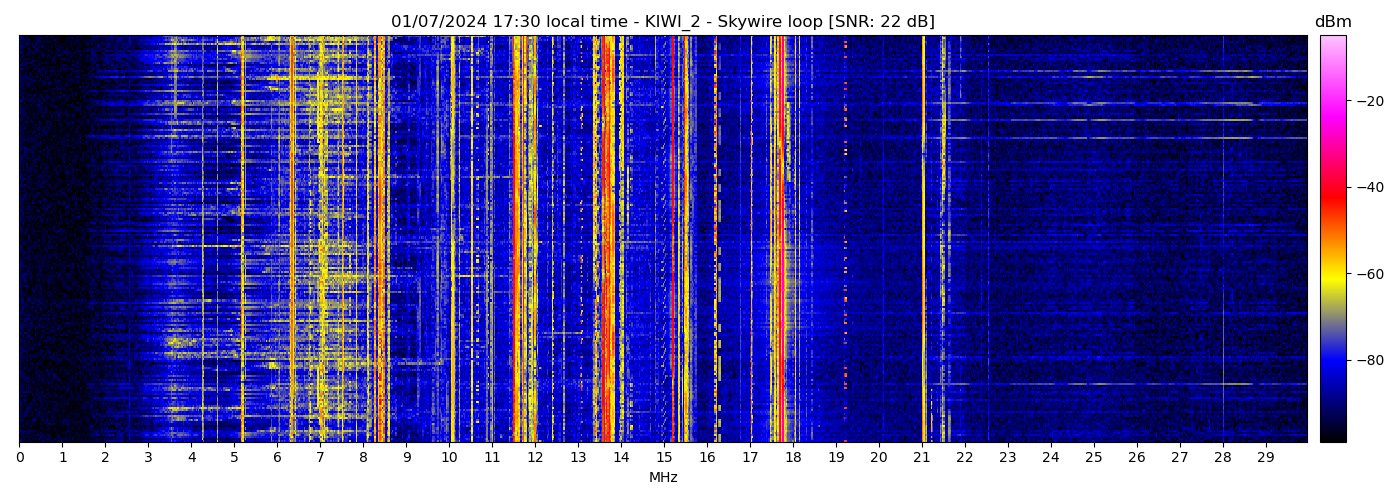Viewport: 1400px width, 500px height.
Task: Click the -20 tick on the colorbar
Action: click(1370, 101)
